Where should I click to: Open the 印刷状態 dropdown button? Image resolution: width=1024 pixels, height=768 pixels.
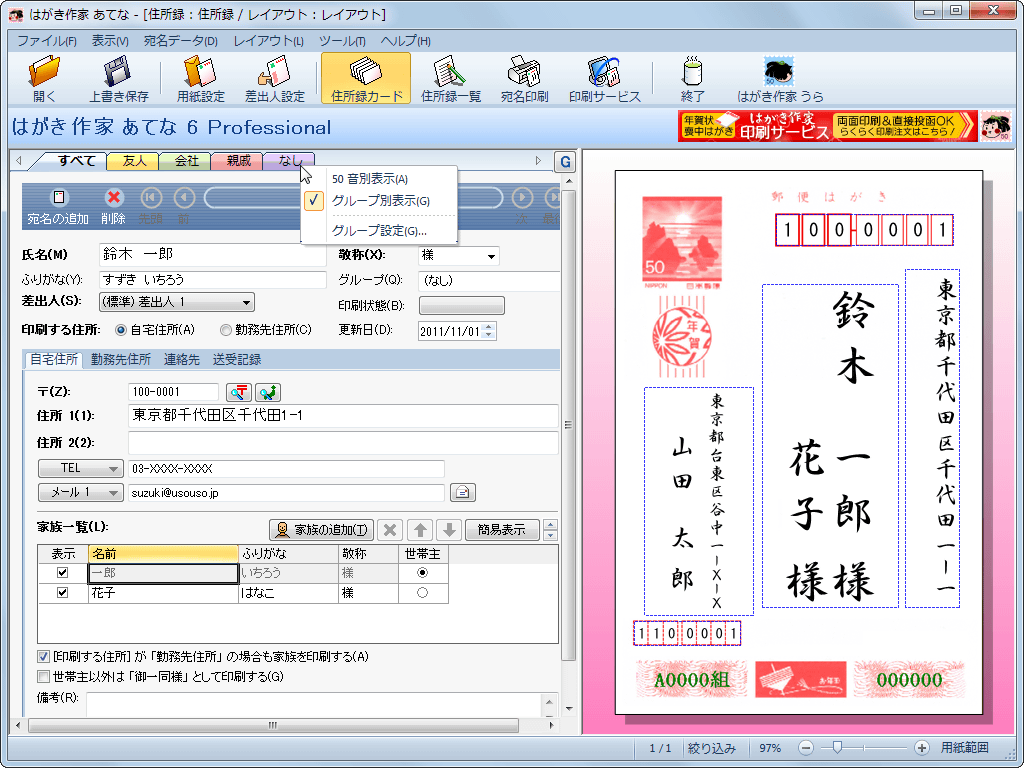462,306
